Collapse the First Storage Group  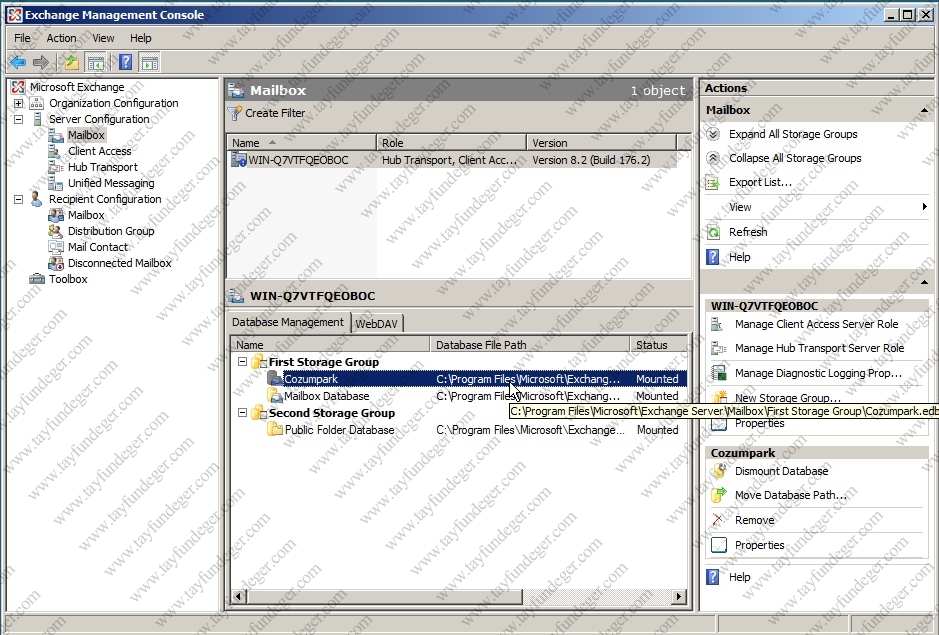coord(243,361)
